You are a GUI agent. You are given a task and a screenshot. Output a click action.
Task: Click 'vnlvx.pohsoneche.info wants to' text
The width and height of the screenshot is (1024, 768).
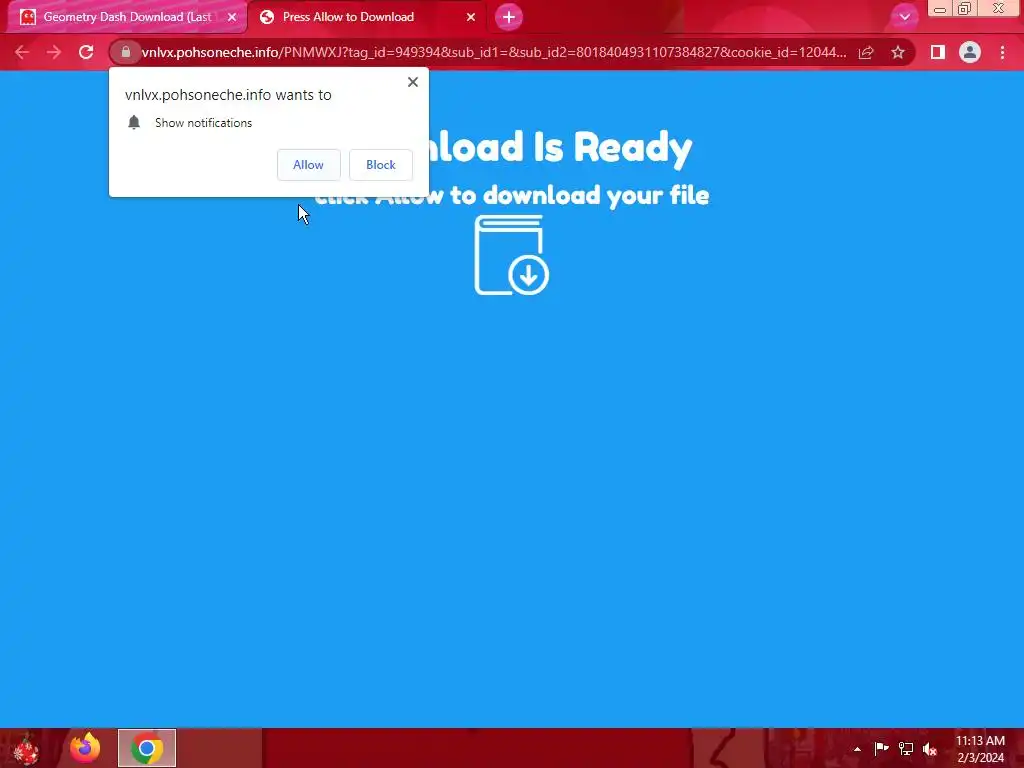228,95
